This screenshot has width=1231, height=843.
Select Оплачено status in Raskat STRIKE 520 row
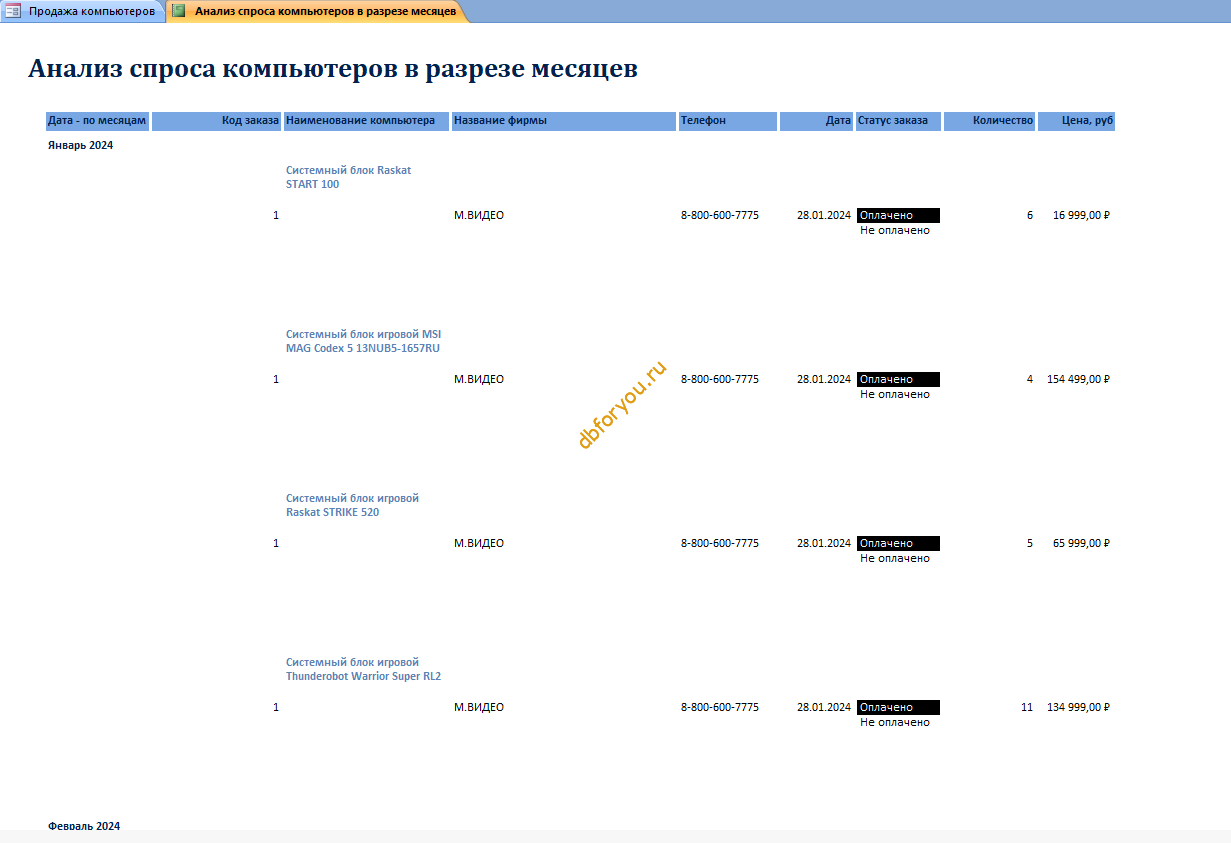click(898, 543)
